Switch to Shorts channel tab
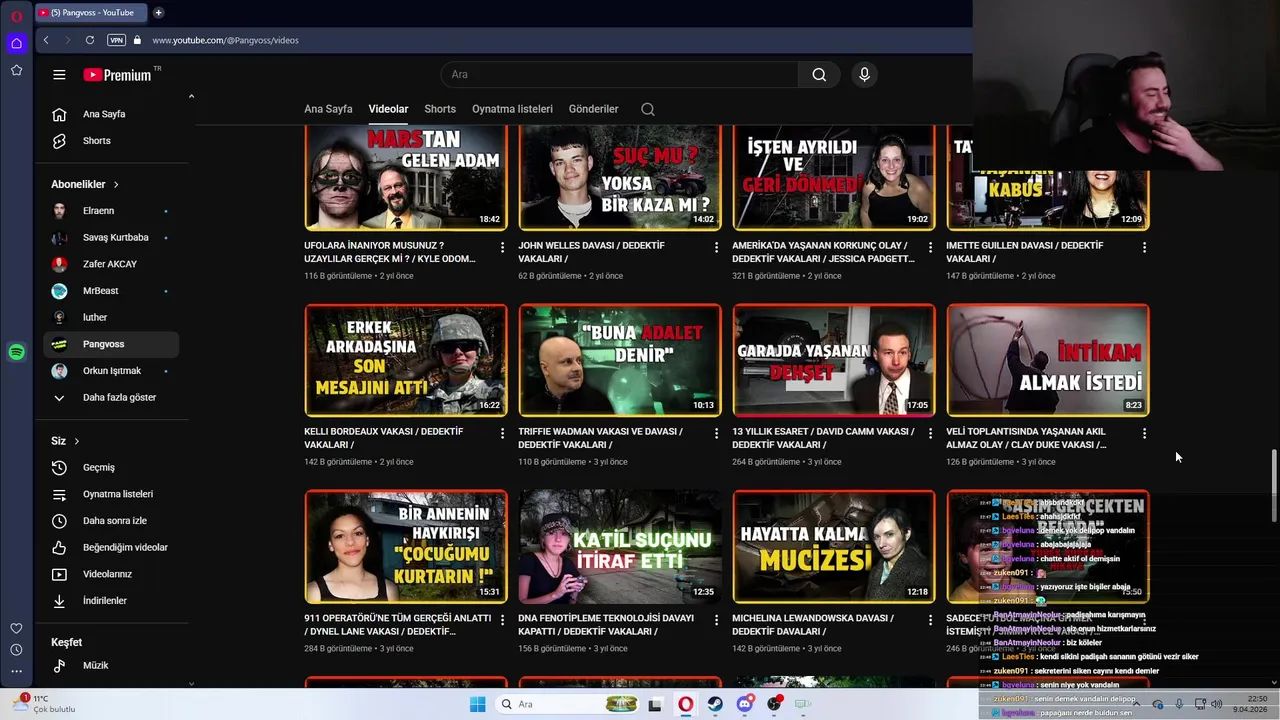The width and height of the screenshot is (1280, 720). 440,109
